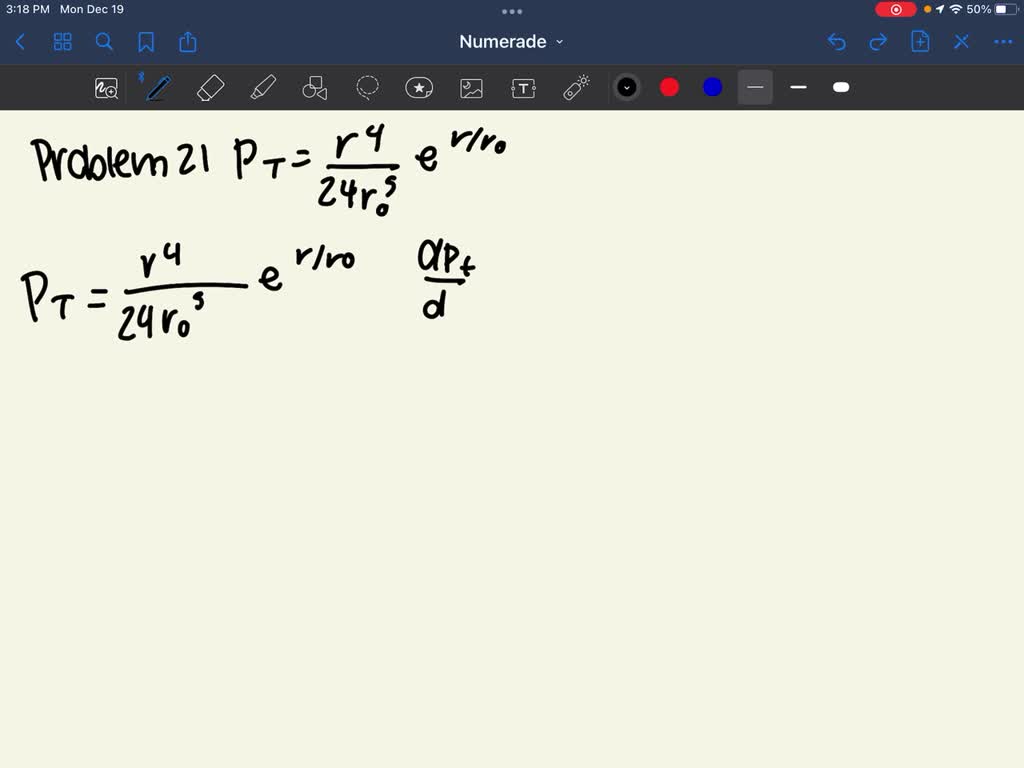The image size is (1024, 768).
Task: Open the three-dot more options menu
Action: [x=1003, y=42]
